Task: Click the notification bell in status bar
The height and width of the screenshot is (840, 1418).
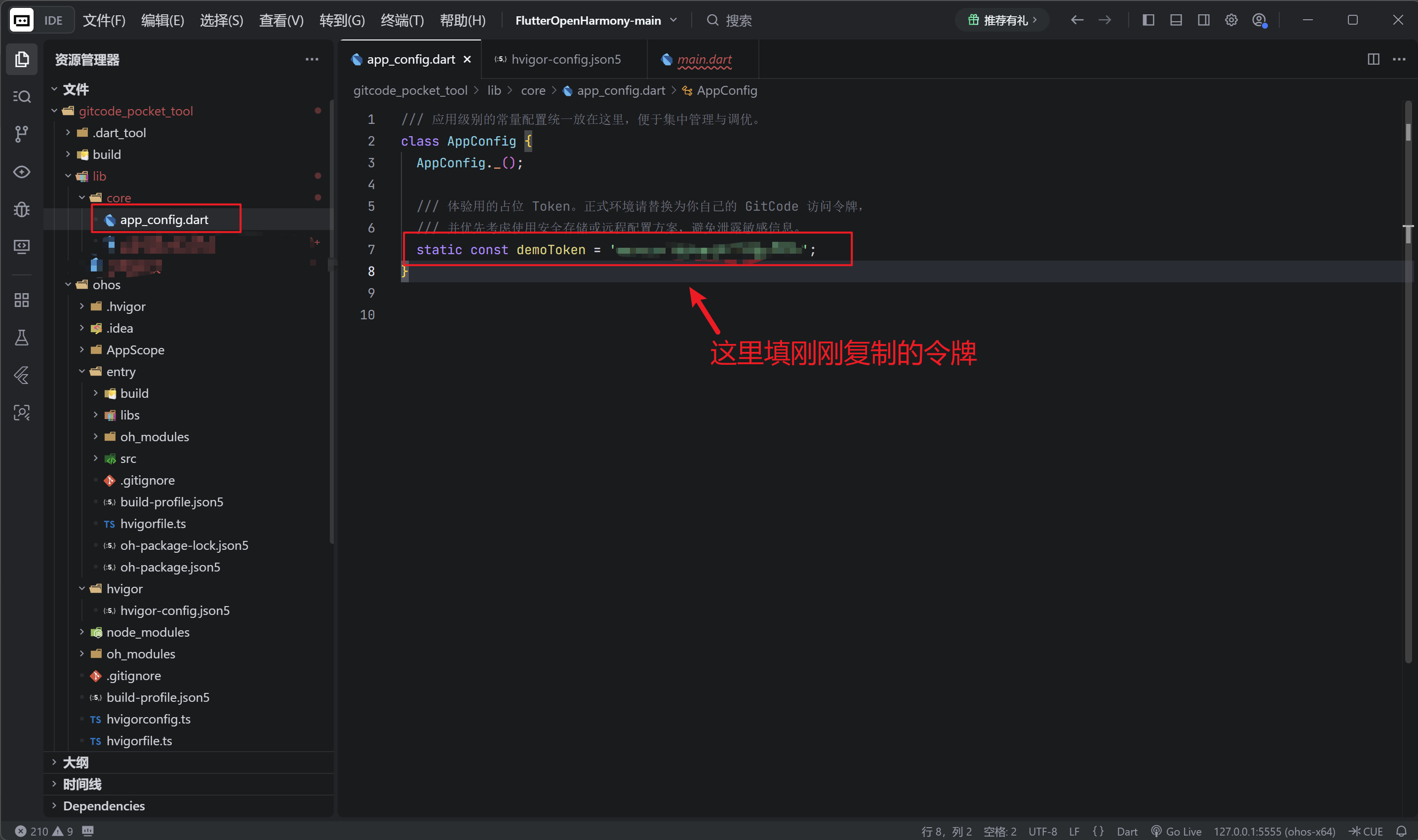Action: (1401, 831)
